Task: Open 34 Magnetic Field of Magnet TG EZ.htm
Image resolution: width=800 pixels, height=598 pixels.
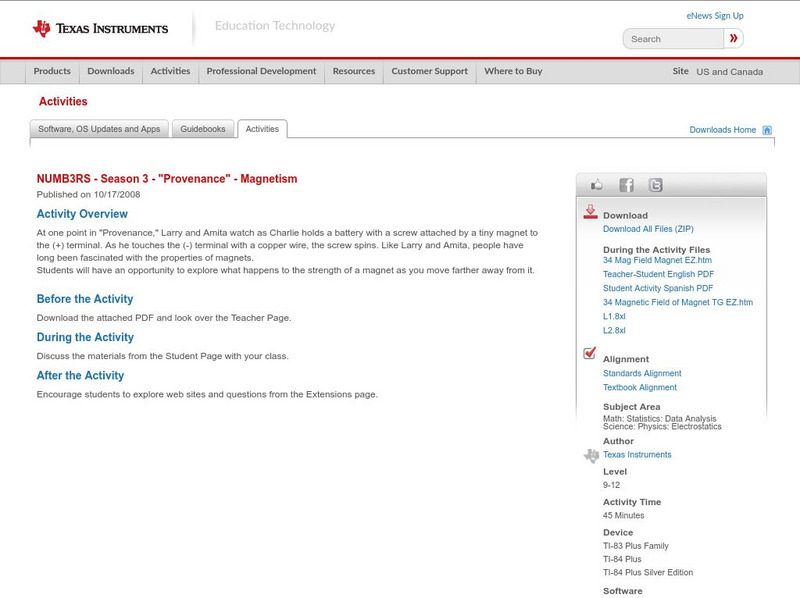Action: 678,302
